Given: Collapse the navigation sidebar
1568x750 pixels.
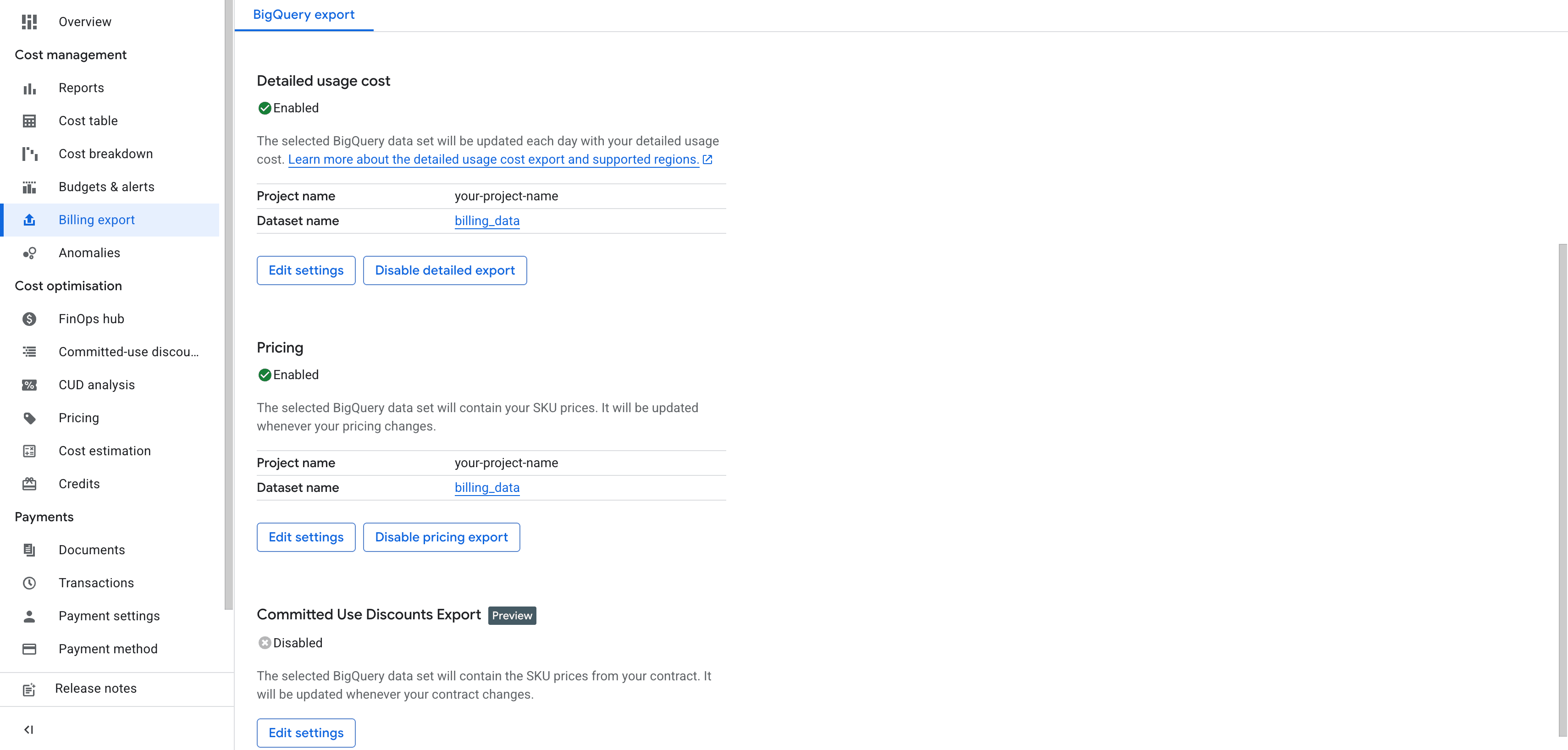Looking at the screenshot, I should click(x=28, y=729).
